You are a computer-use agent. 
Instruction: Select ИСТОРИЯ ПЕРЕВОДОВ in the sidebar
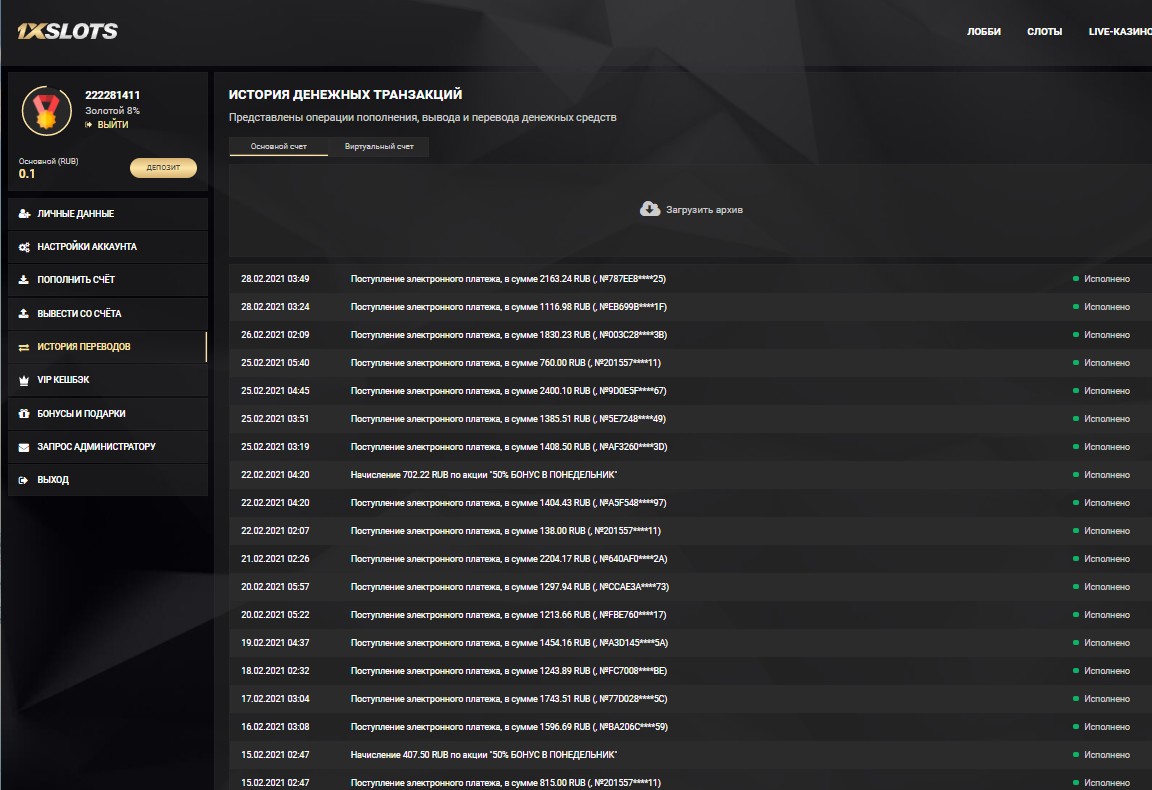[x=108, y=347]
